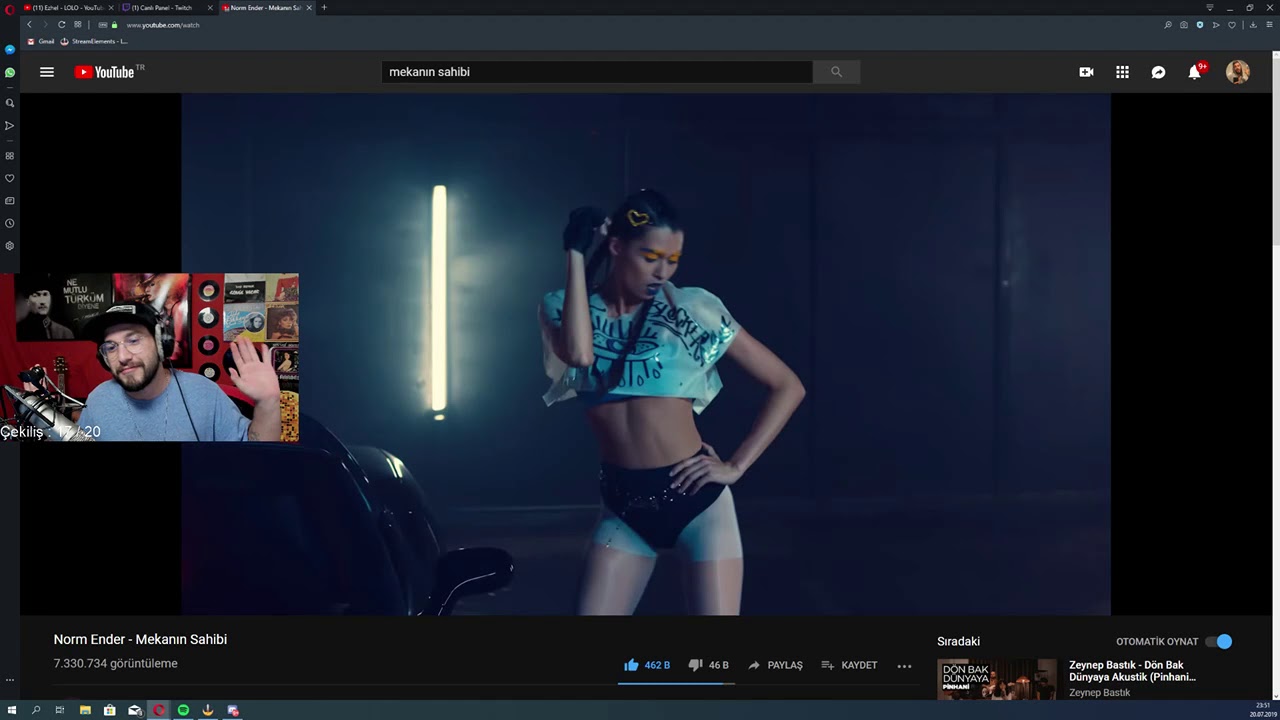Open a new browser tab
The height and width of the screenshot is (720, 1280).
click(x=324, y=8)
